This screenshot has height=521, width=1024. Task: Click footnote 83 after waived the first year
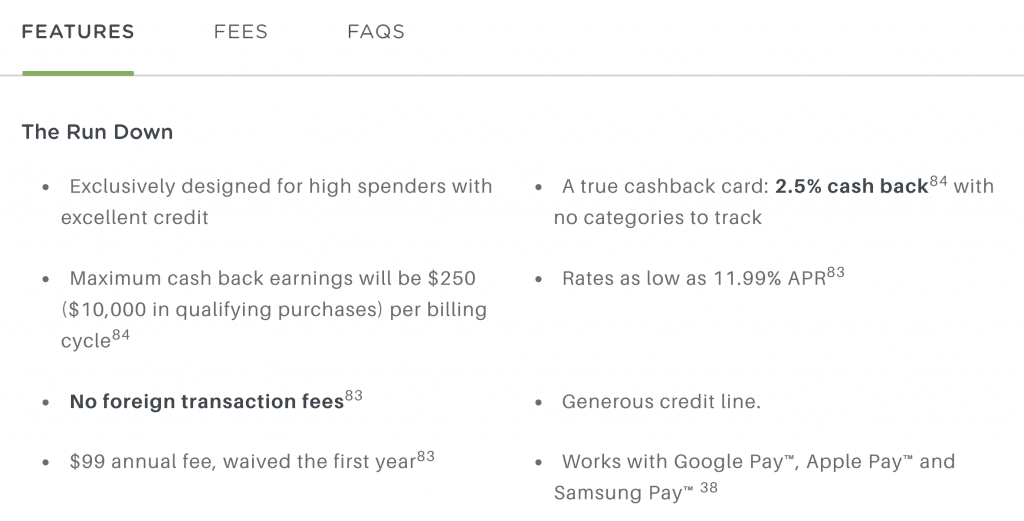pos(425,456)
